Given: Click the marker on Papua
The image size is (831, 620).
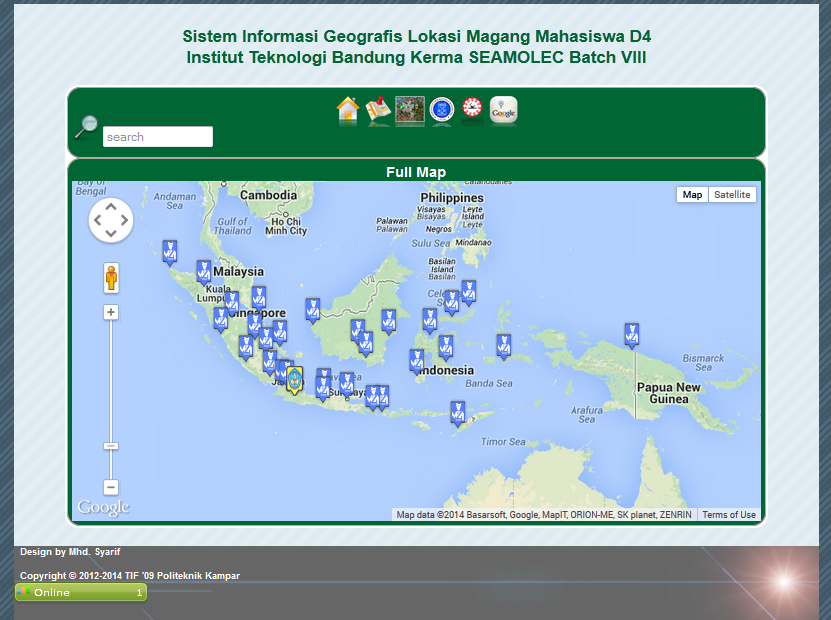Looking at the screenshot, I should click(x=631, y=334).
